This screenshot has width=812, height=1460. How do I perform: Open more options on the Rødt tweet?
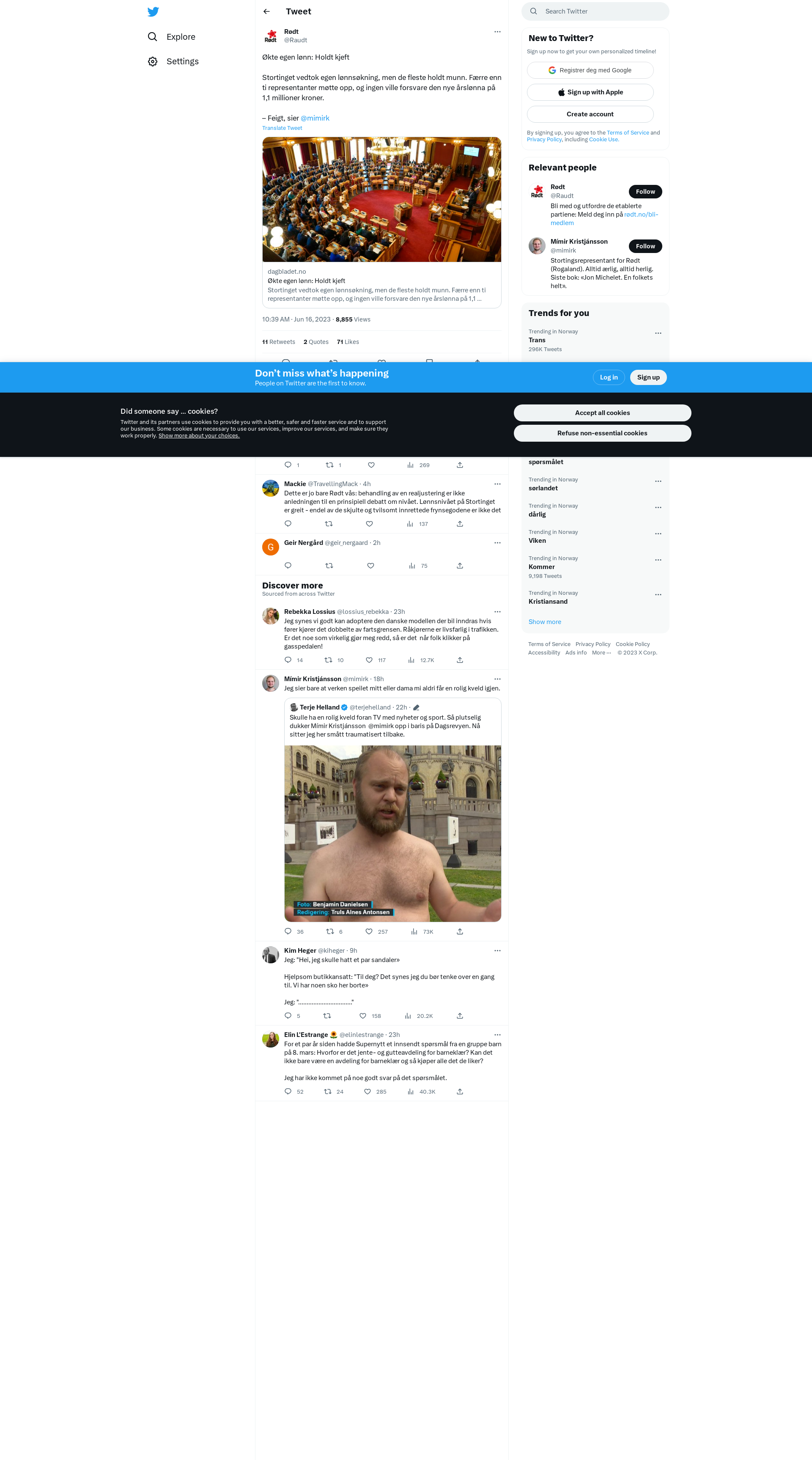(x=497, y=32)
